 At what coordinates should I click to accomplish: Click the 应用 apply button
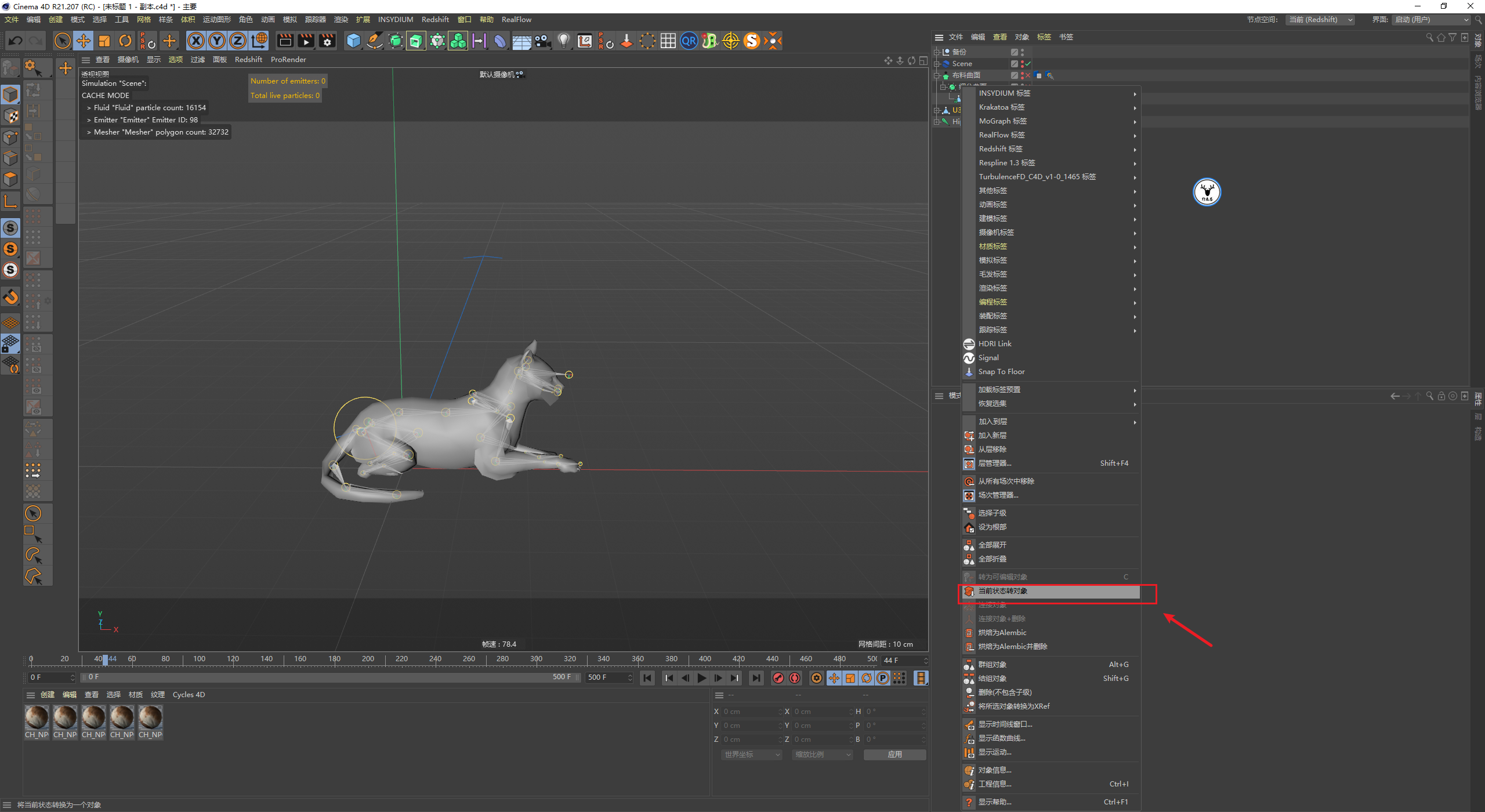point(894,755)
